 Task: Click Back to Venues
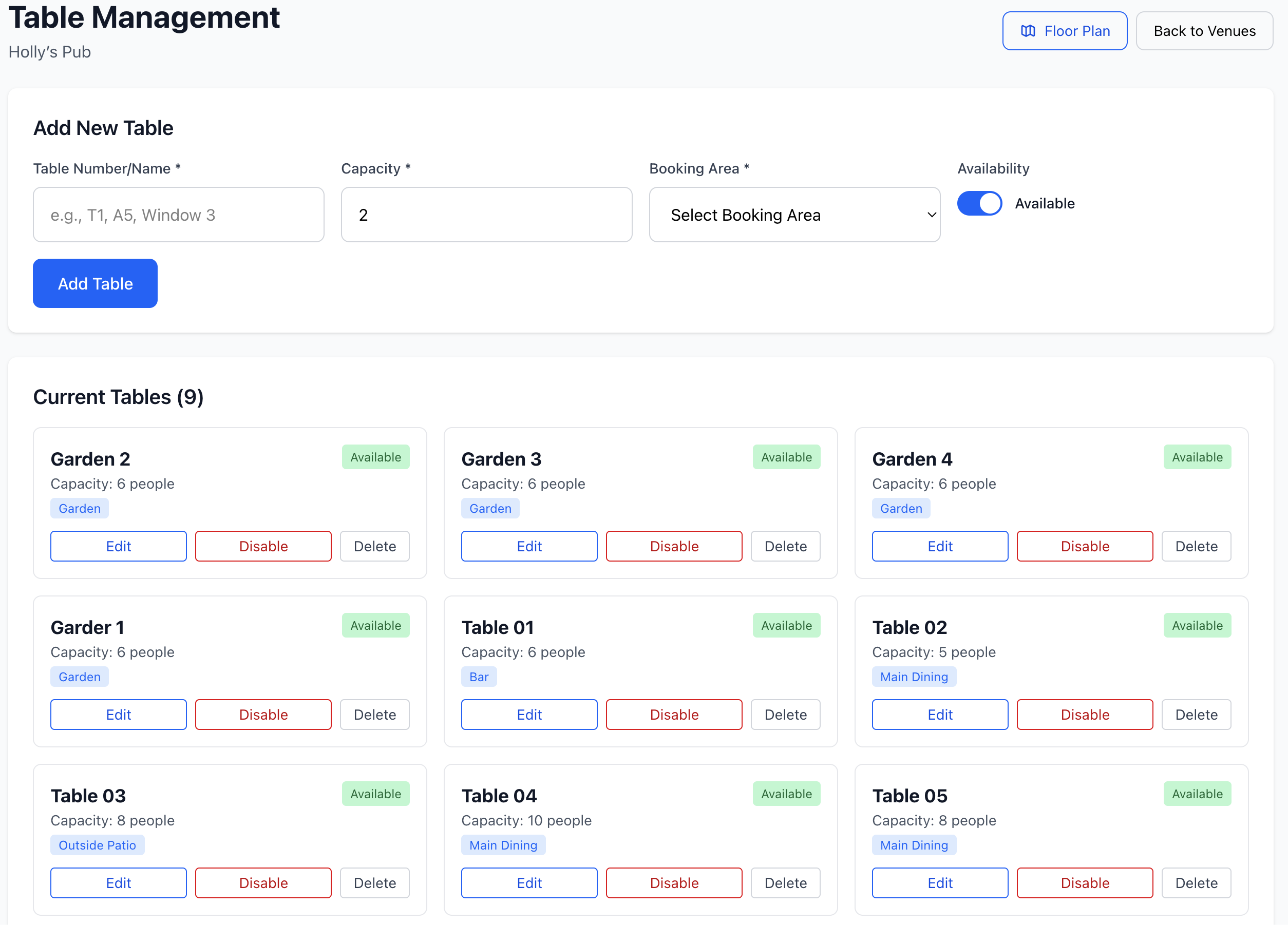[x=1204, y=31]
